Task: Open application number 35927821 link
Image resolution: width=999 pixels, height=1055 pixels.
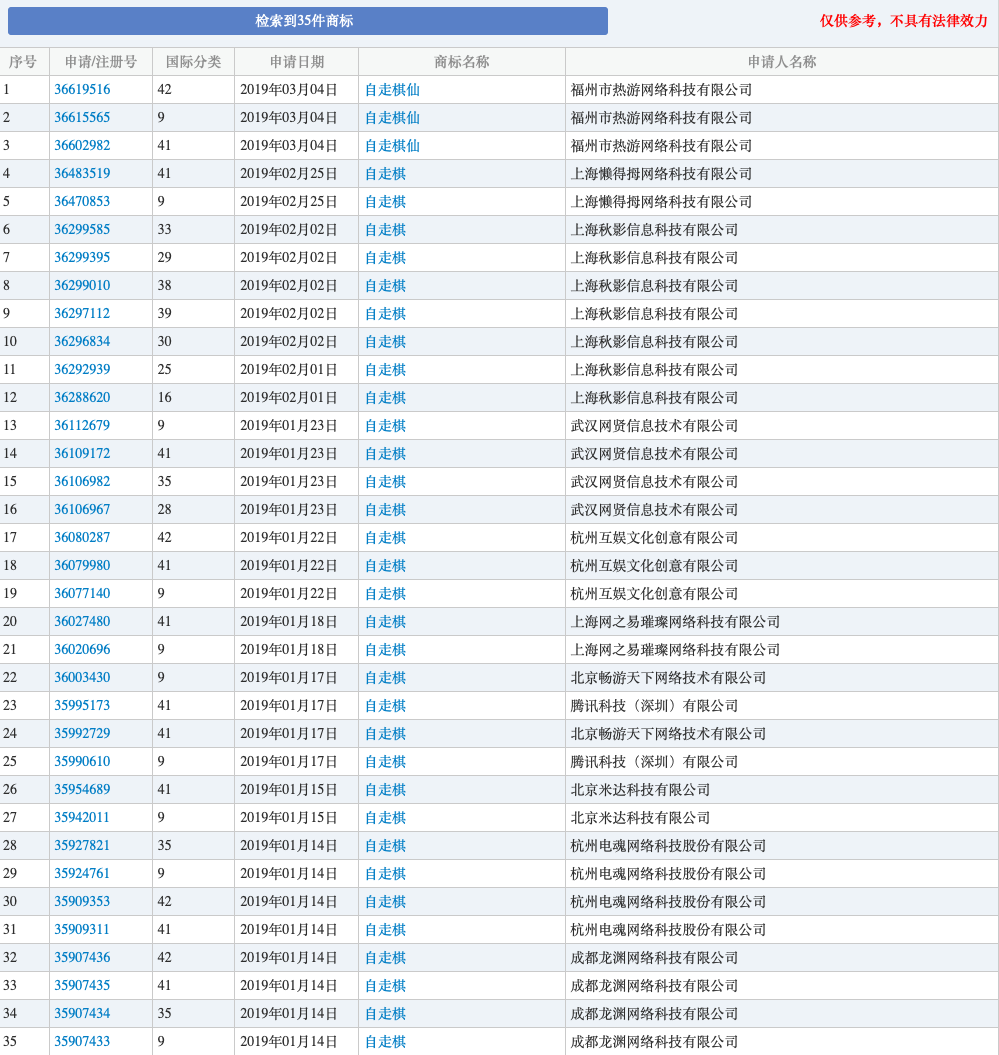Action: 82,846
